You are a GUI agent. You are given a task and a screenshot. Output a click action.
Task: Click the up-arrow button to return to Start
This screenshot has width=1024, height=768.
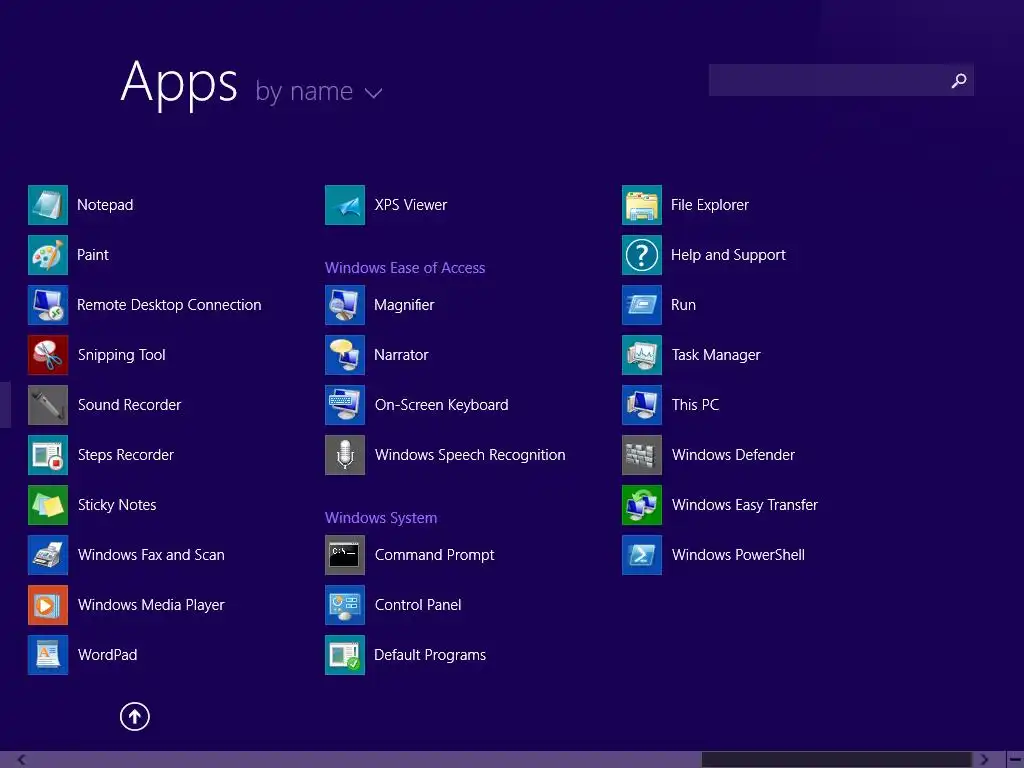[x=135, y=716]
